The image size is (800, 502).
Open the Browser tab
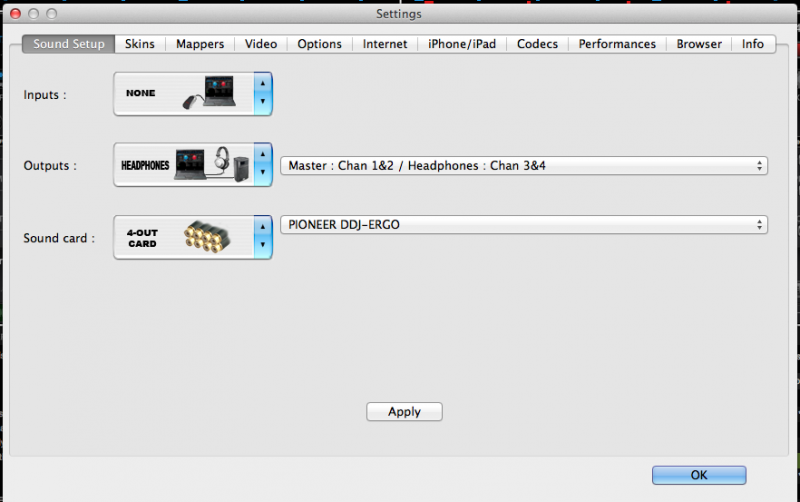(x=699, y=44)
